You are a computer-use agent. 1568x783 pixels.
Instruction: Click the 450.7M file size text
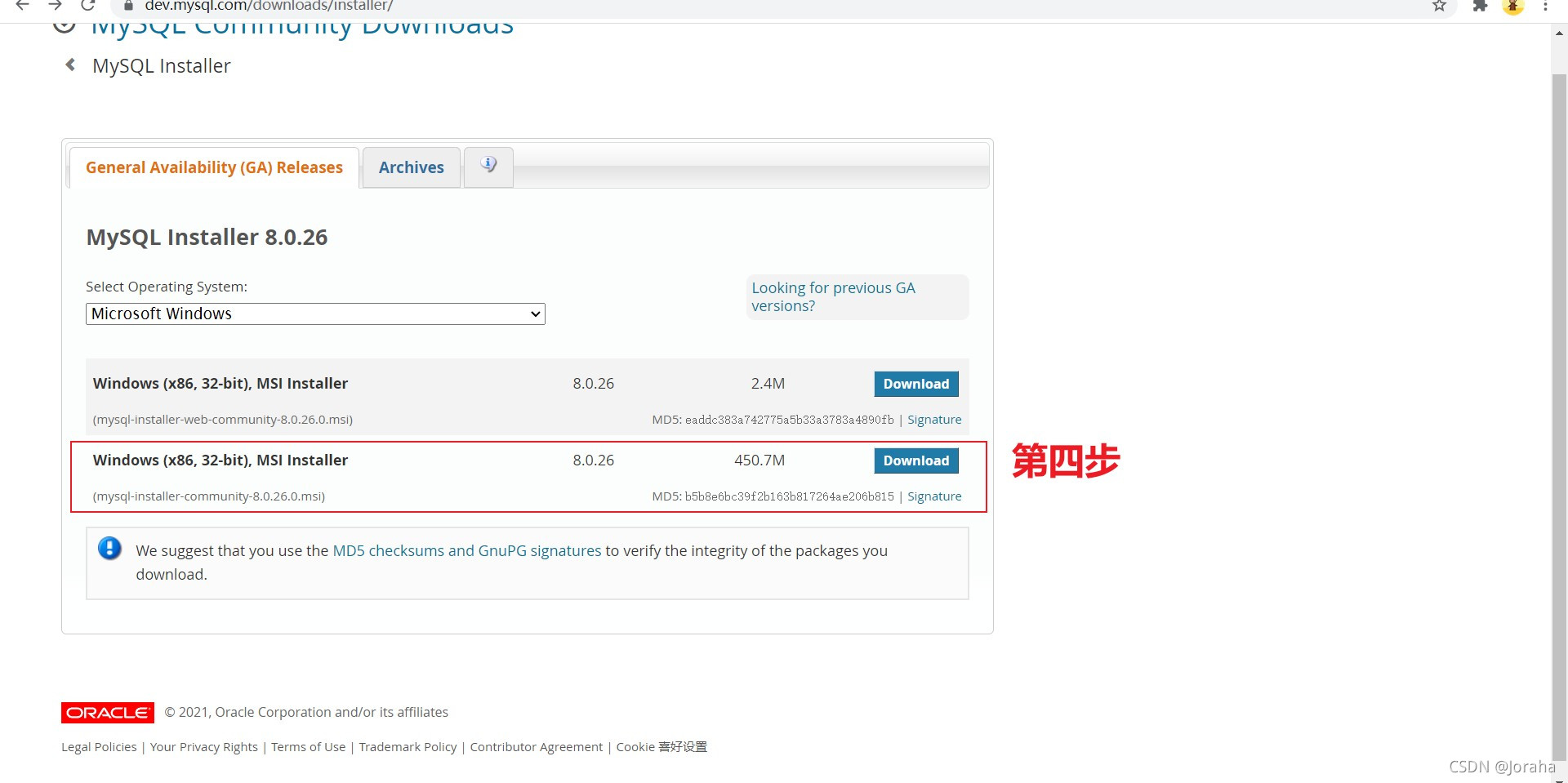tap(759, 460)
